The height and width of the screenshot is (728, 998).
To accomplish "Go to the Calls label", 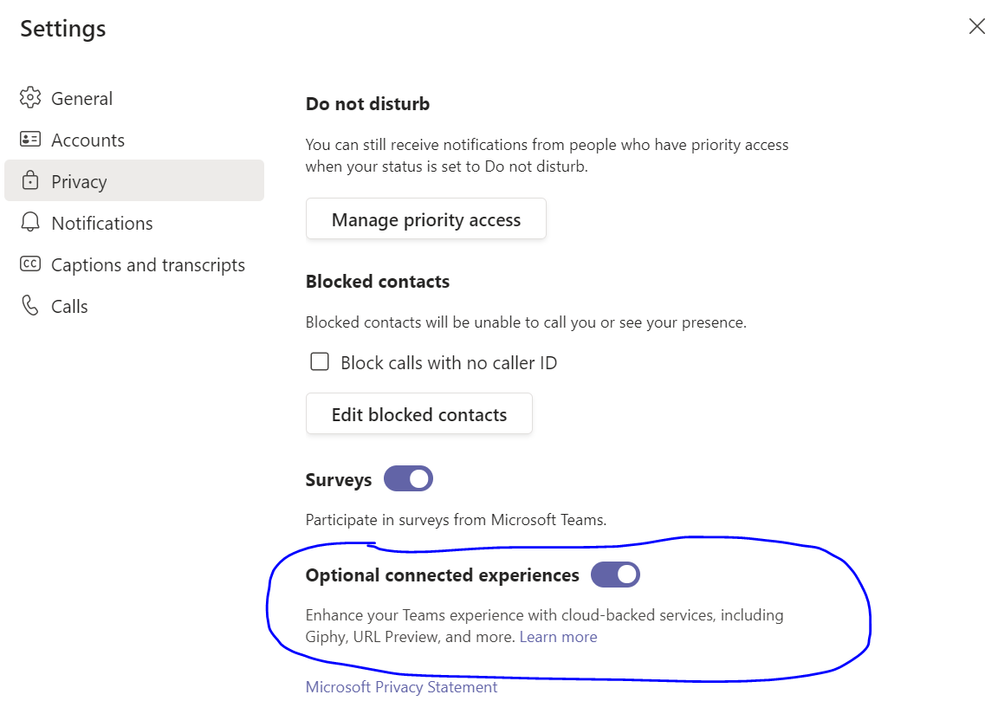I will (70, 306).
